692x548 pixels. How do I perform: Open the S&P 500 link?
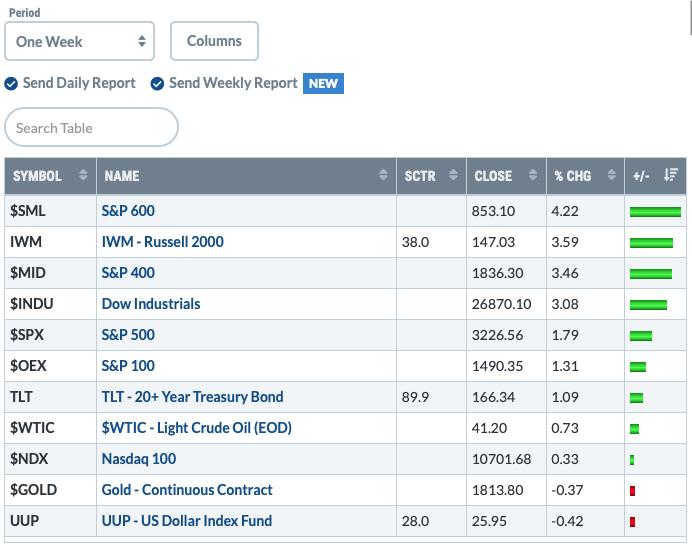[x=128, y=335]
